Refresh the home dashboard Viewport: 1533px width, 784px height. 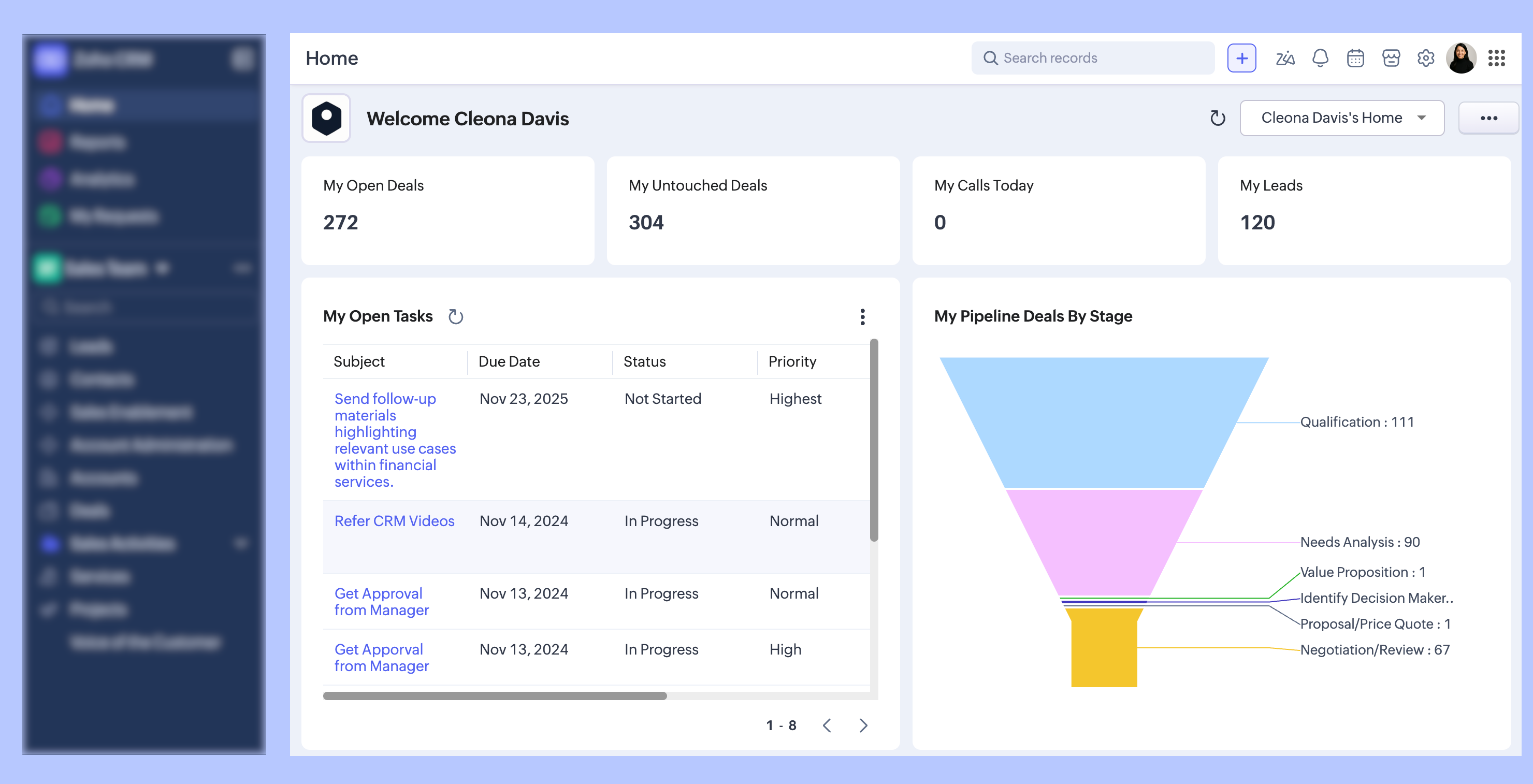1218,118
